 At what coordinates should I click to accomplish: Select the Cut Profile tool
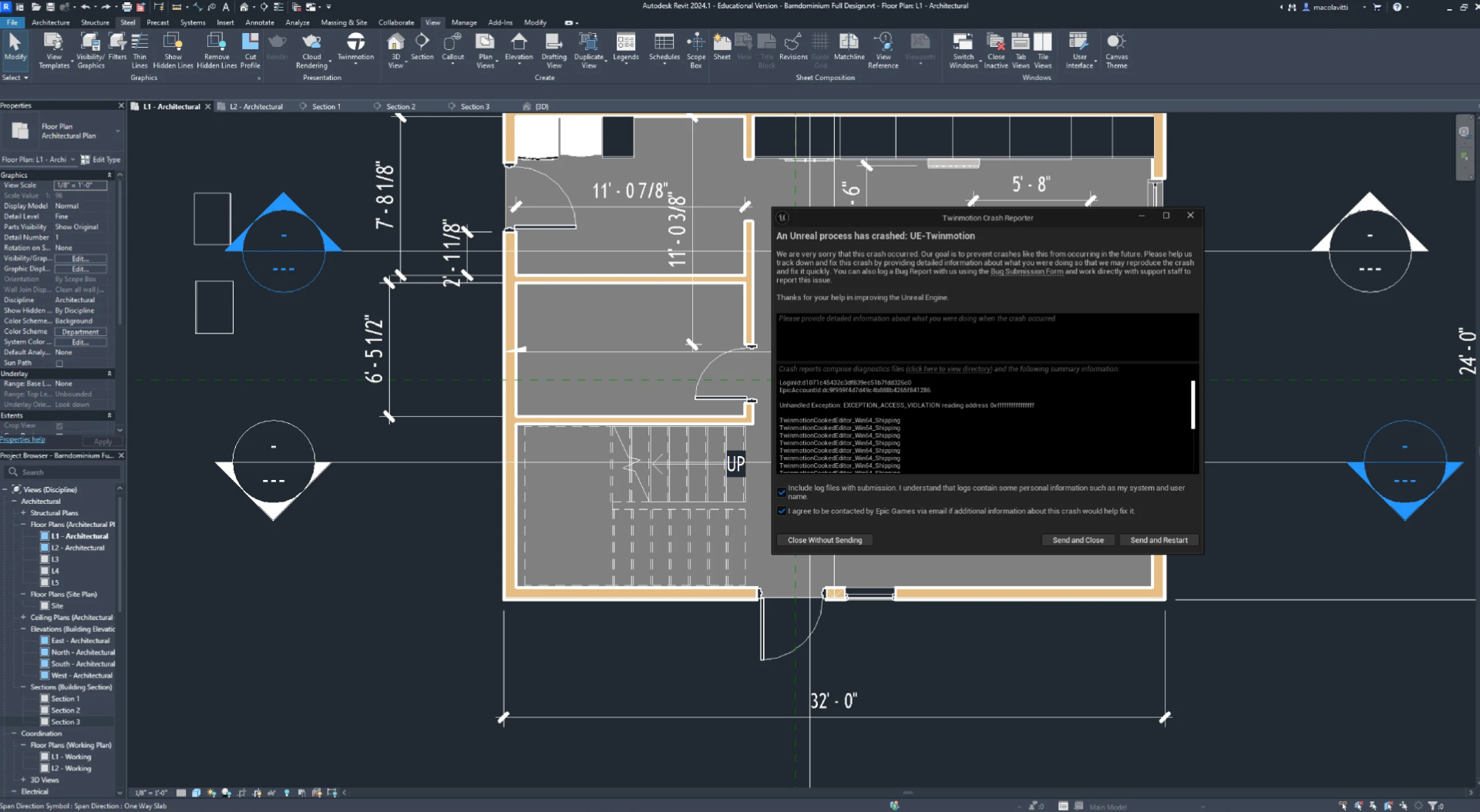click(x=251, y=51)
